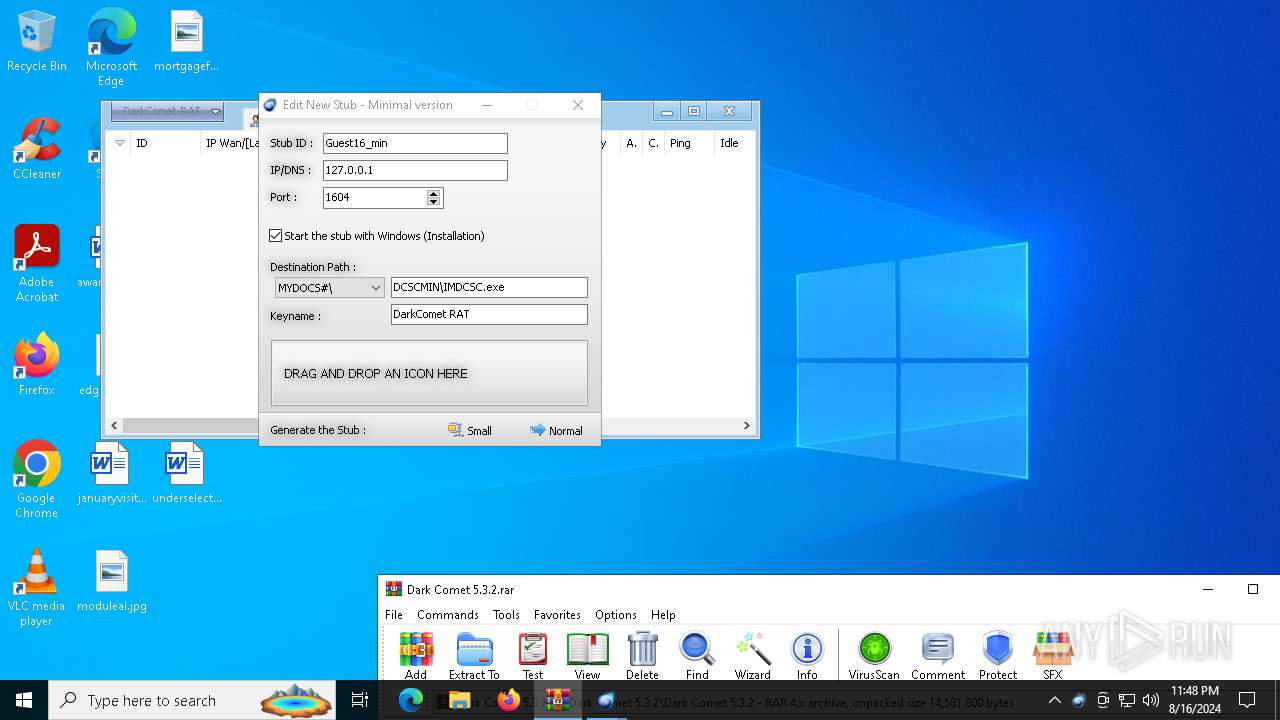This screenshot has height=720, width=1280.
Task: Click right arrow of DarkComet horizontal scrollbar
Action: pyautogui.click(x=746, y=426)
